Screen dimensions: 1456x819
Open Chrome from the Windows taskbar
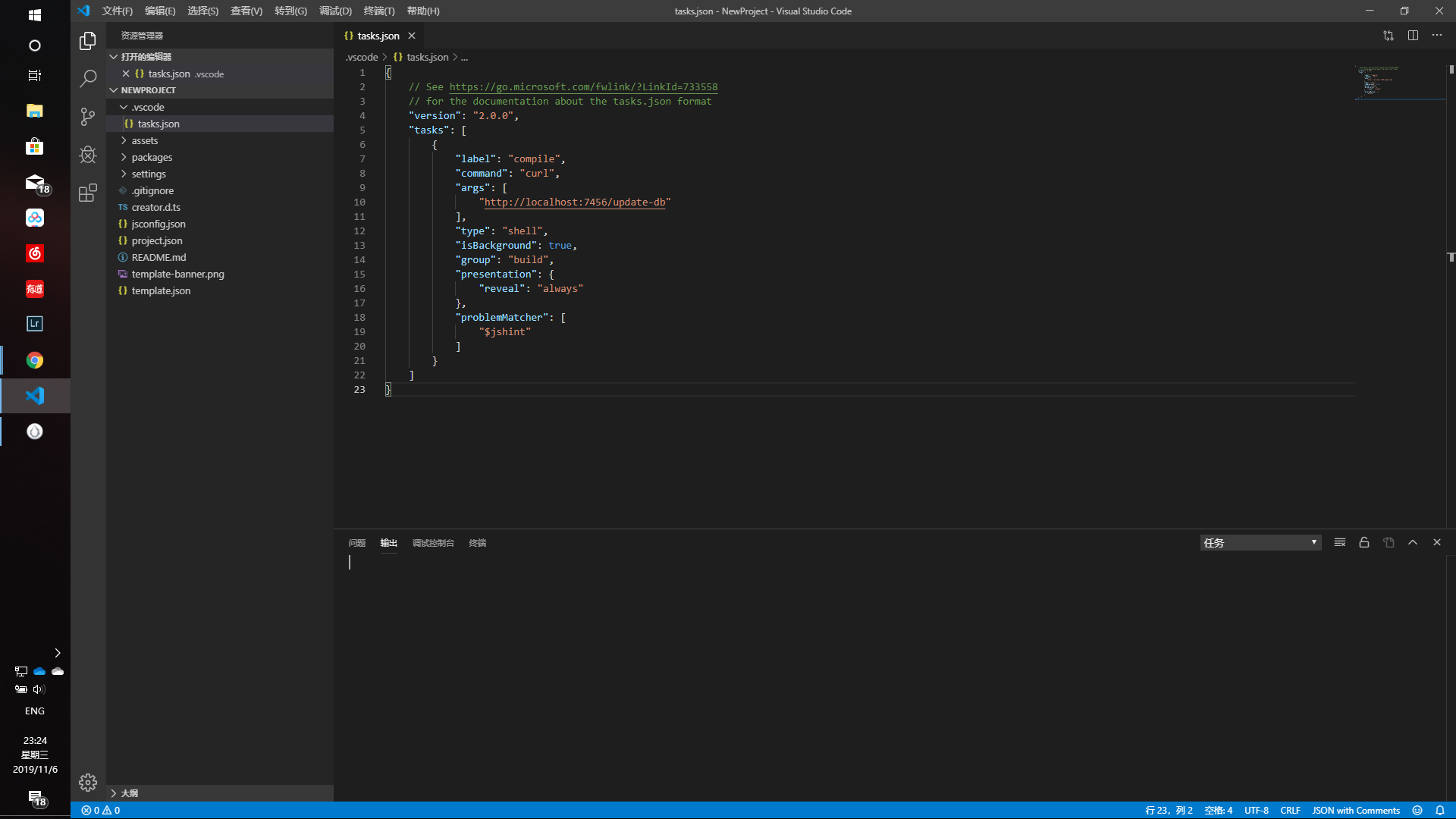35,360
